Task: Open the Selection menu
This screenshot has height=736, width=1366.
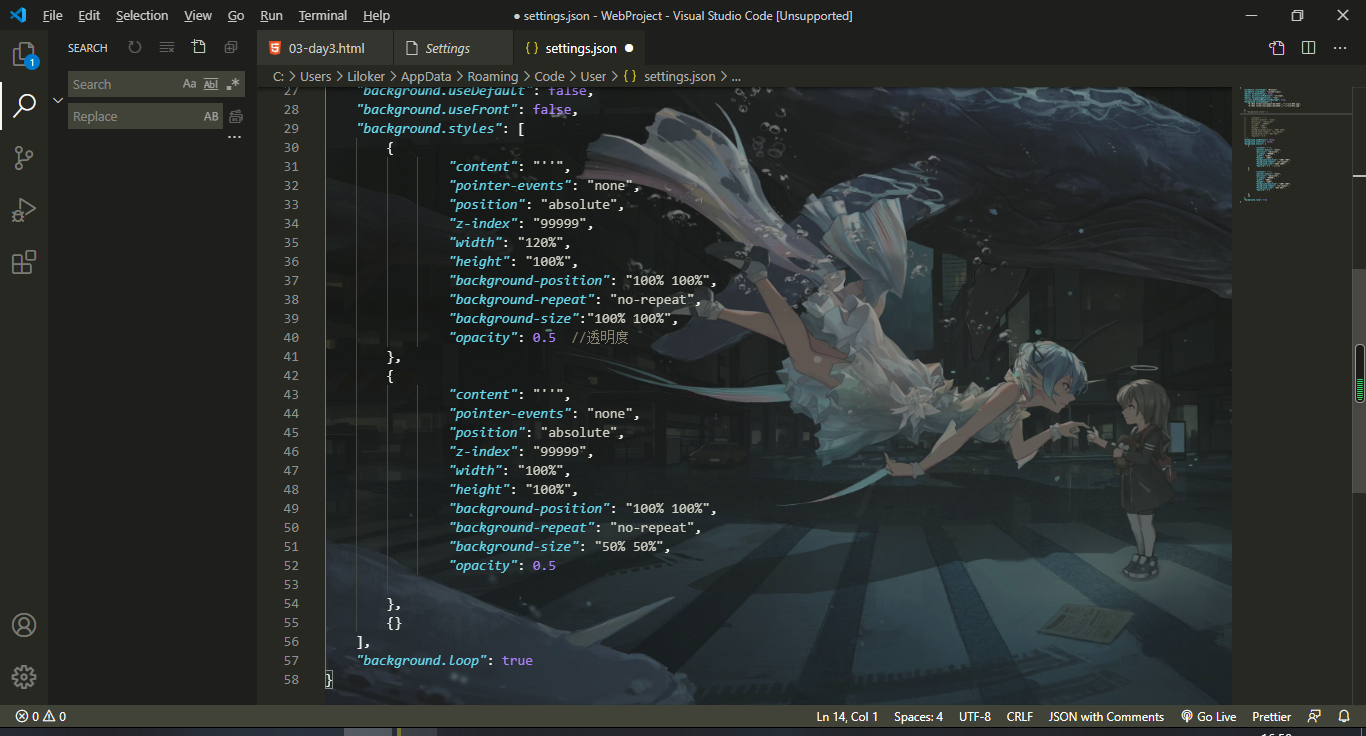Action: (142, 16)
